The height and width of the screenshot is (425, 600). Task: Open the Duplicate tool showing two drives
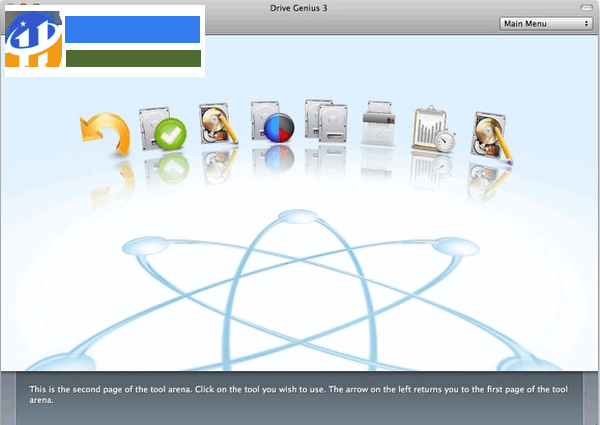pos(326,121)
